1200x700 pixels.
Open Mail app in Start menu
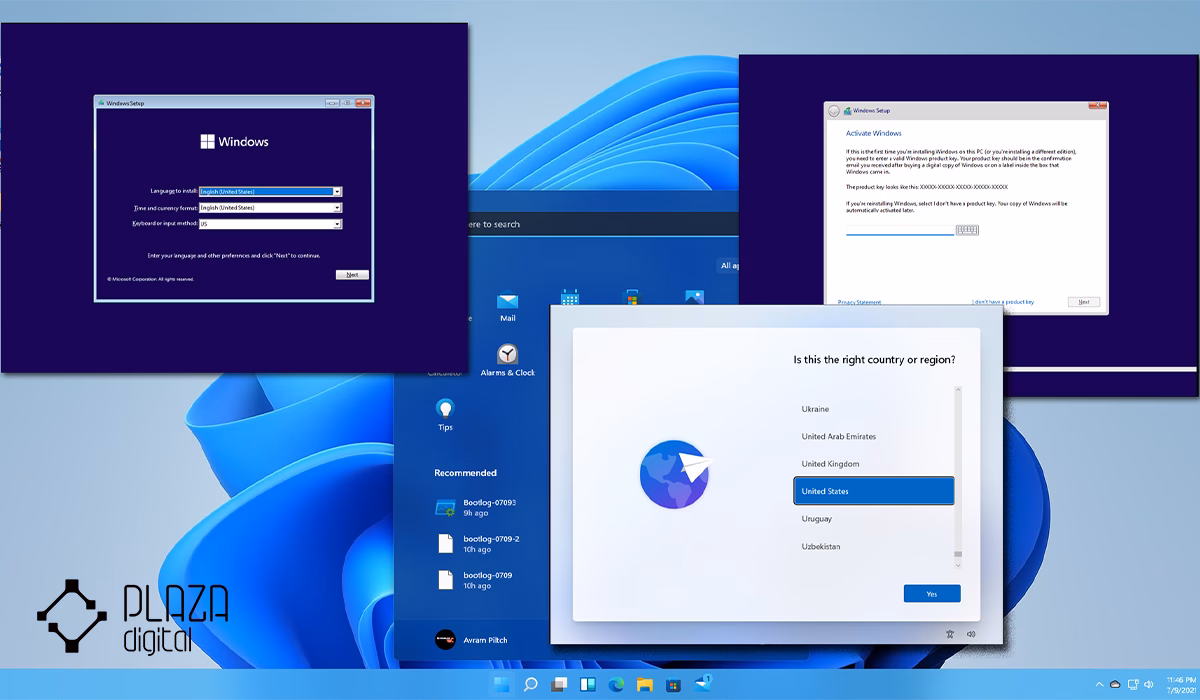point(507,306)
